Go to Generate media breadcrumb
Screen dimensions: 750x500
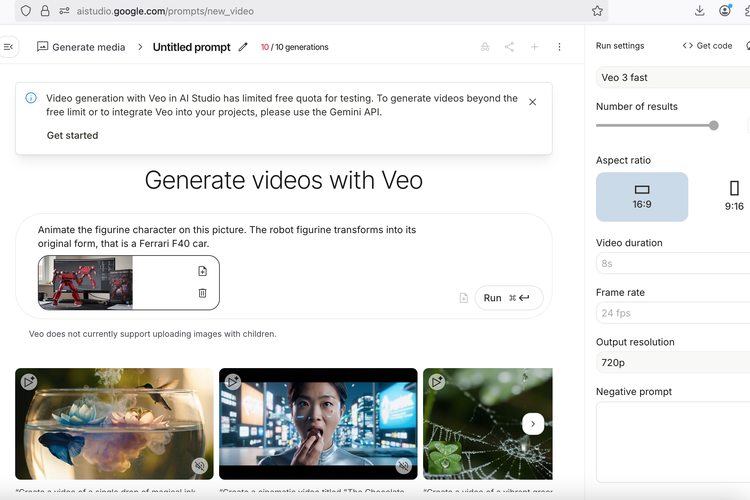tap(81, 47)
